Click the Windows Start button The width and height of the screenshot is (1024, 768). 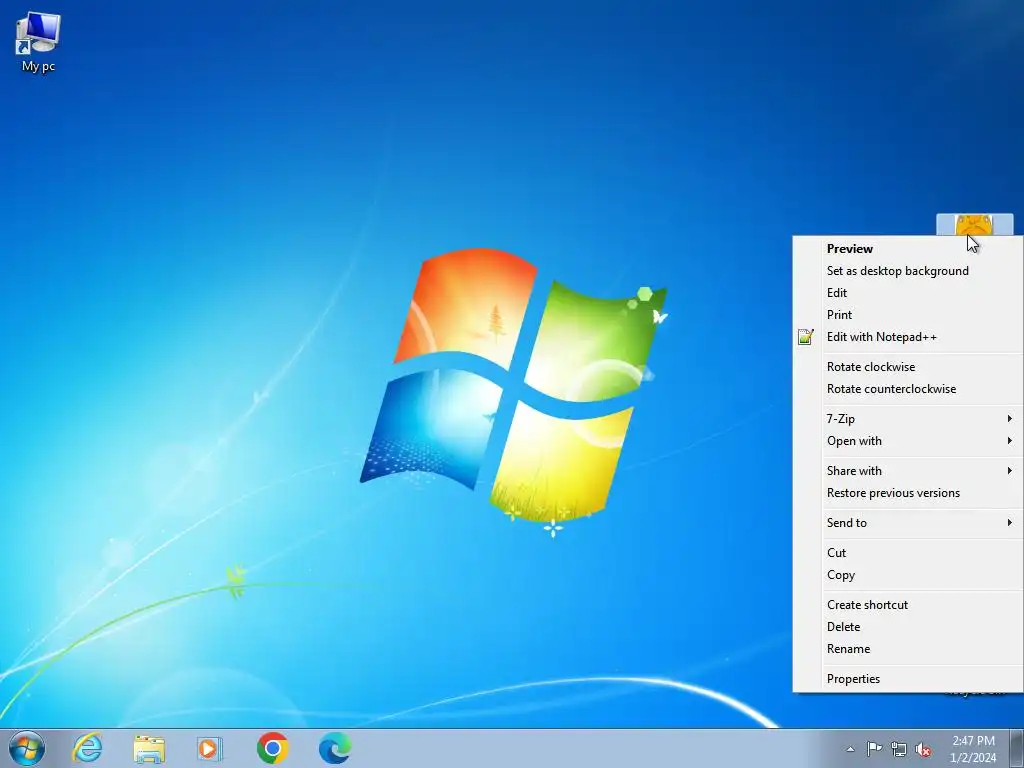pos(27,748)
